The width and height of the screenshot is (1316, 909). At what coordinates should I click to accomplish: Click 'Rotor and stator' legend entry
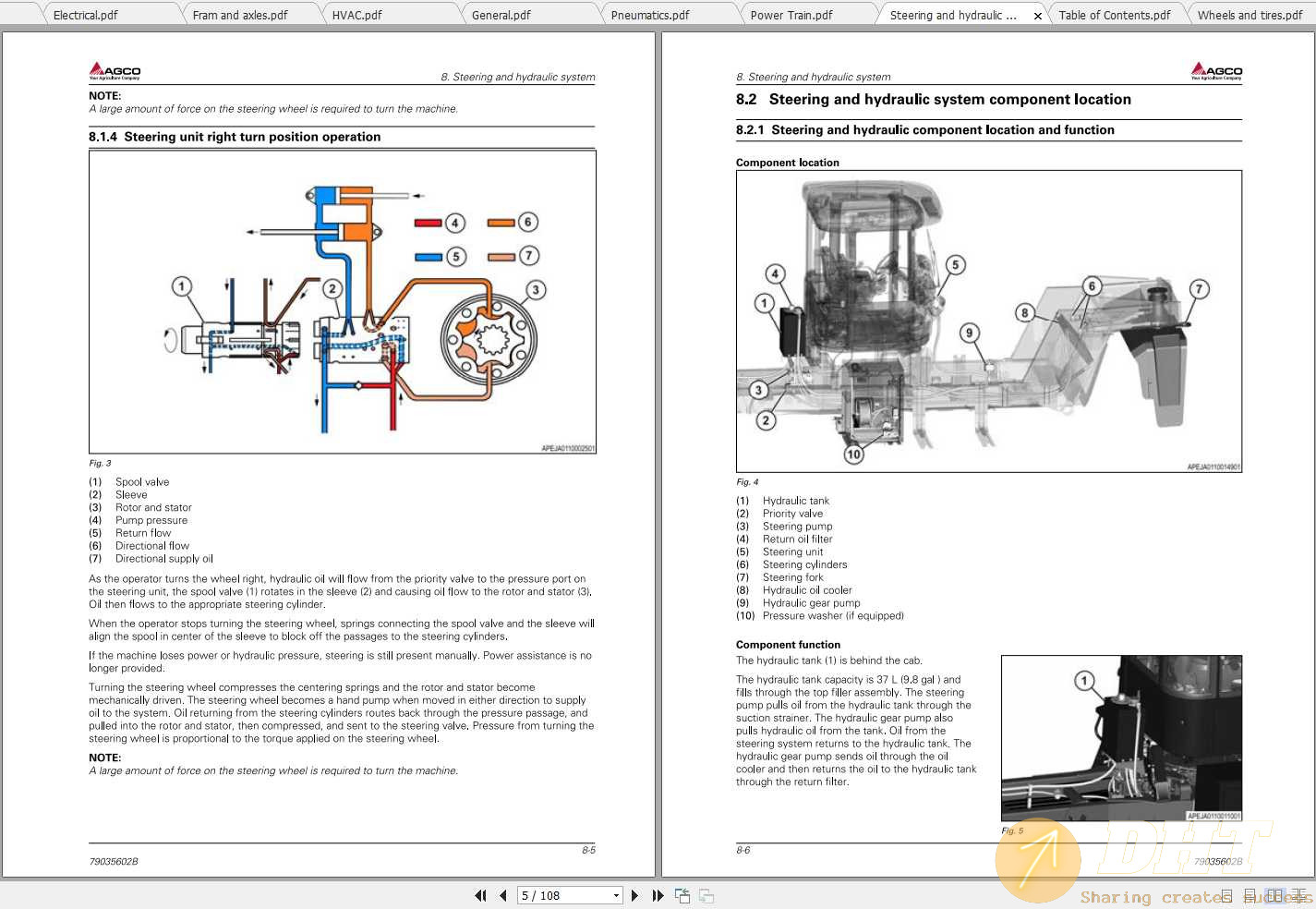click(x=153, y=508)
